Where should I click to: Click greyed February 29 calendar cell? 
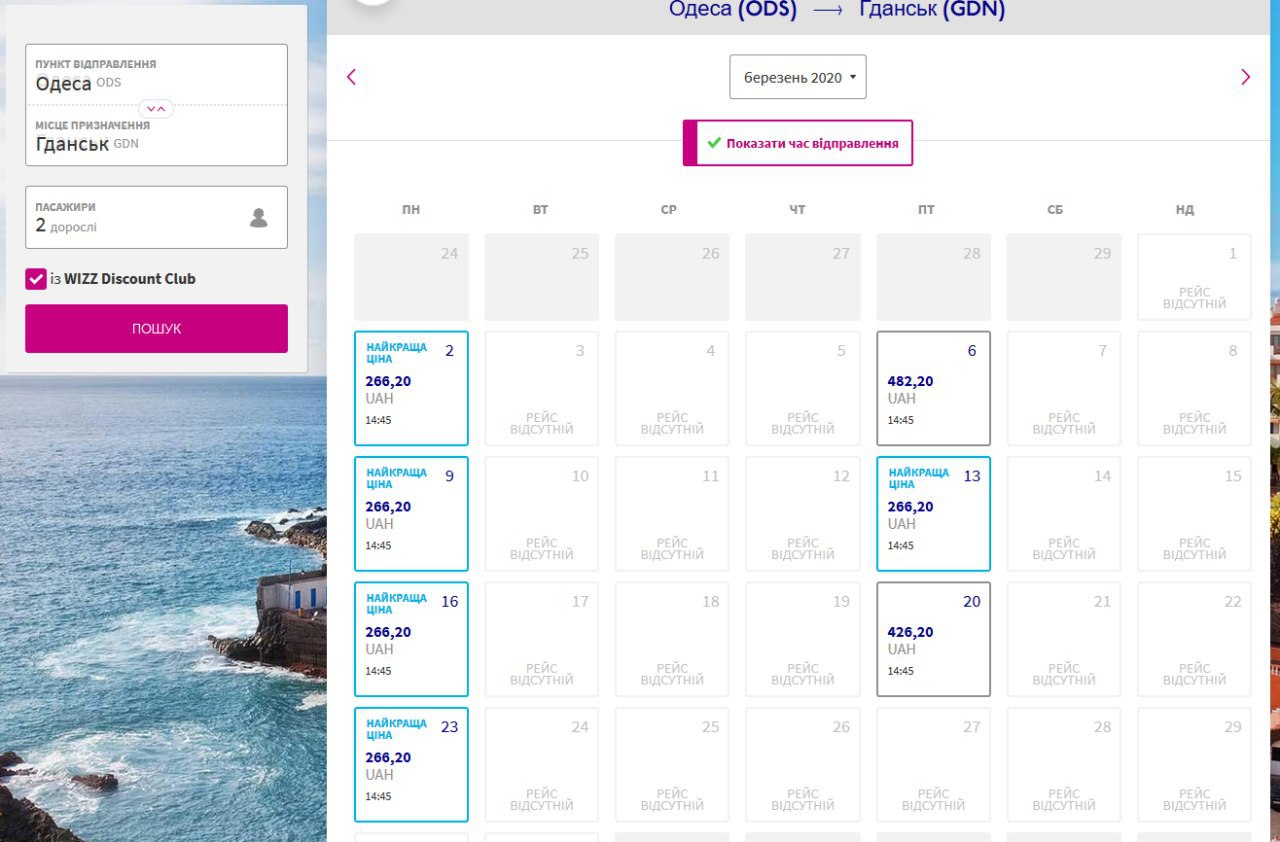(1064, 277)
